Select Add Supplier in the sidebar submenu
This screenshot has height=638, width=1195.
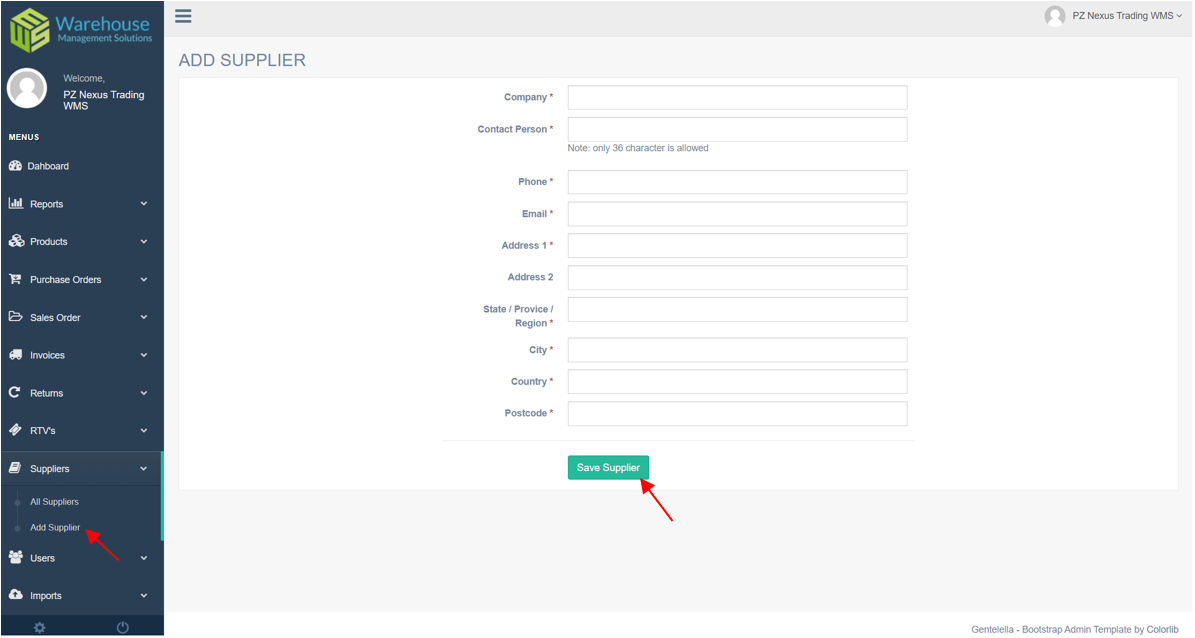click(53, 527)
